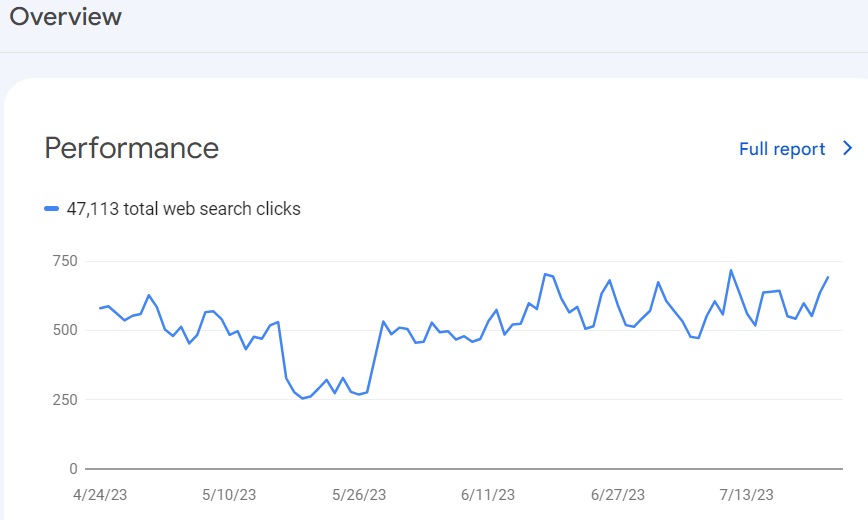Open the Full report link
This screenshot has width=868, height=520.
(782, 149)
